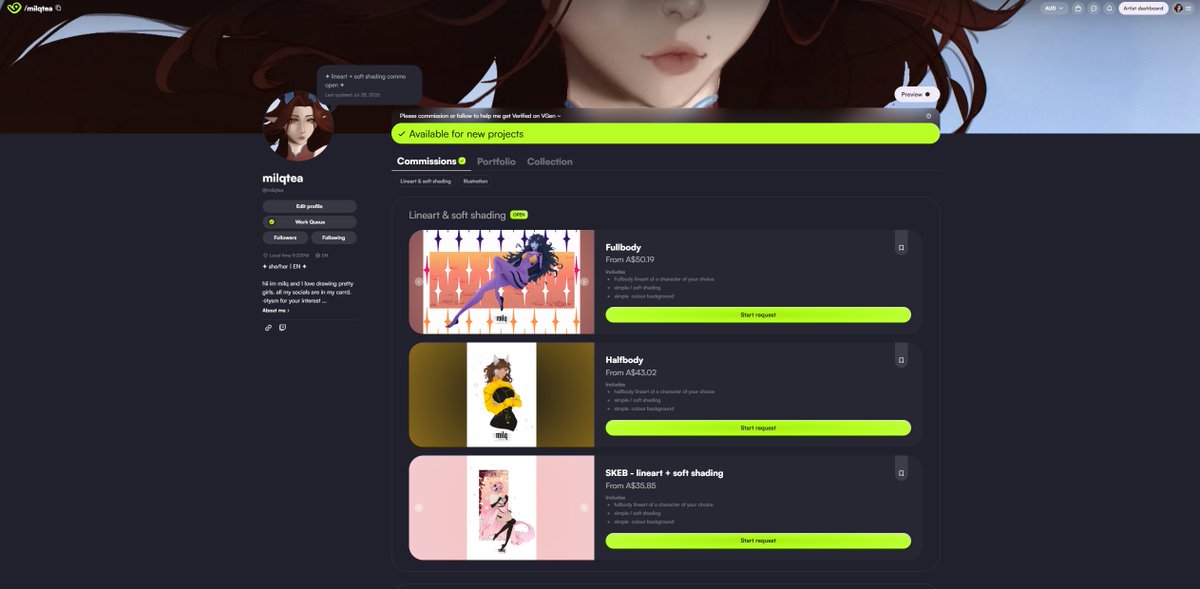Click the verified check beside Commissions
The width and height of the screenshot is (1200, 589).
tap(462, 161)
